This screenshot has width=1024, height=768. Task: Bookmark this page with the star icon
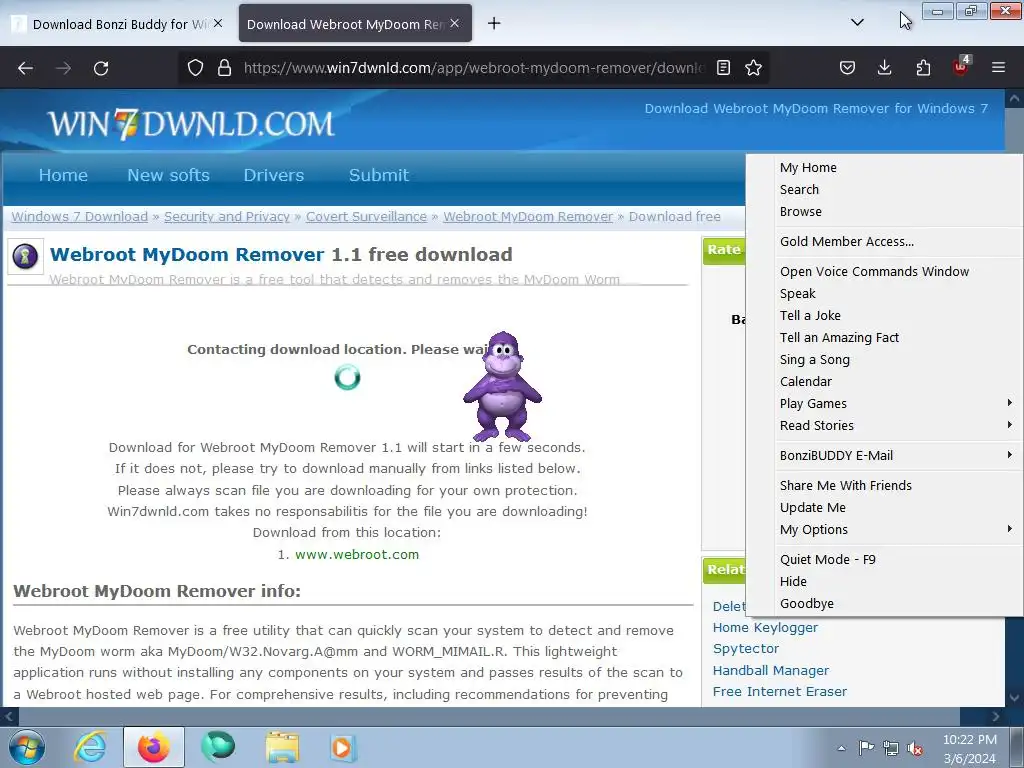click(x=754, y=68)
